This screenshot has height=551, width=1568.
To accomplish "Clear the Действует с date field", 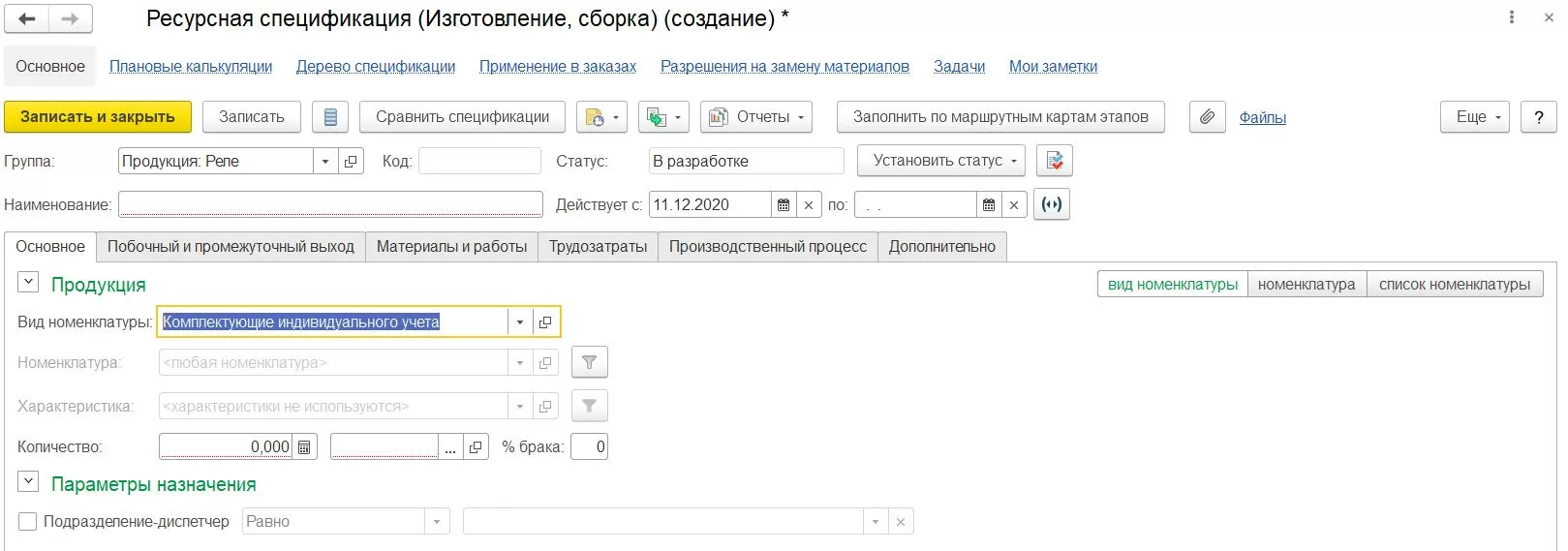I will pyautogui.click(x=809, y=205).
